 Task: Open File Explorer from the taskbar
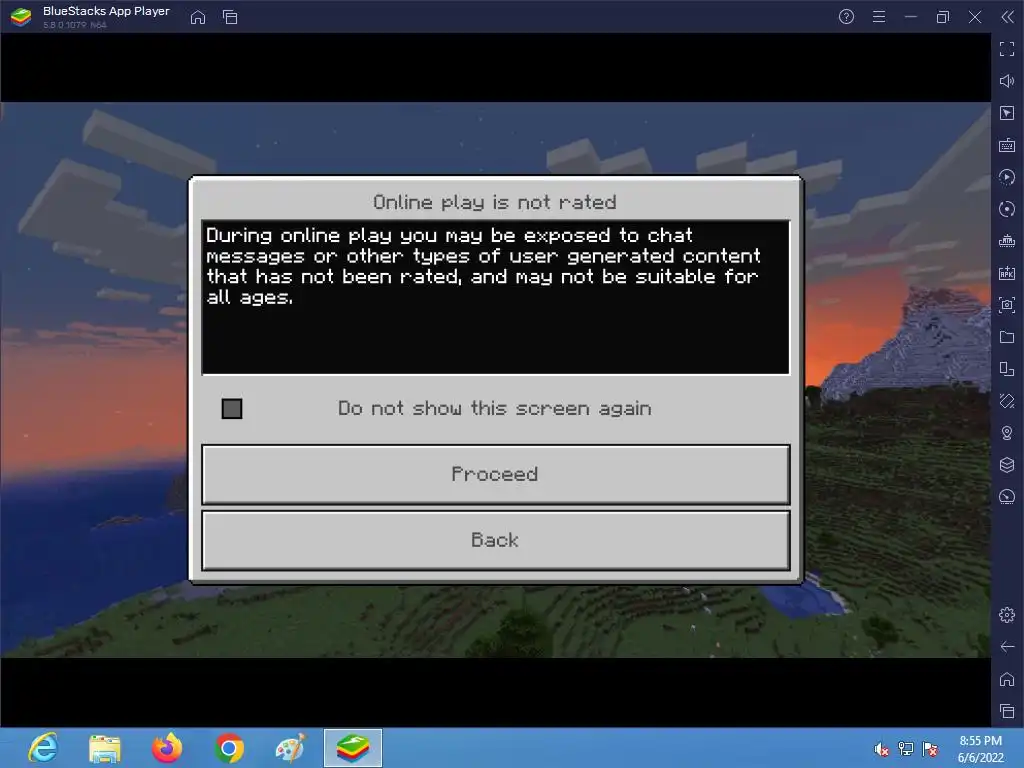(x=104, y=748)
